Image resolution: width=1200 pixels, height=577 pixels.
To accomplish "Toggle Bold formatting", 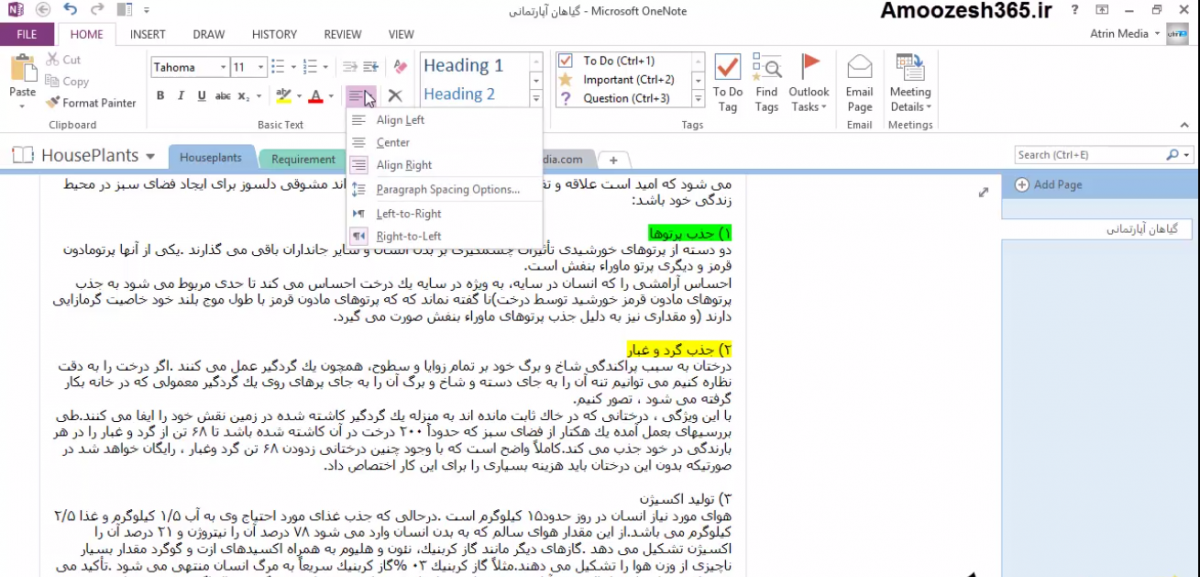I will click(160, 96).
